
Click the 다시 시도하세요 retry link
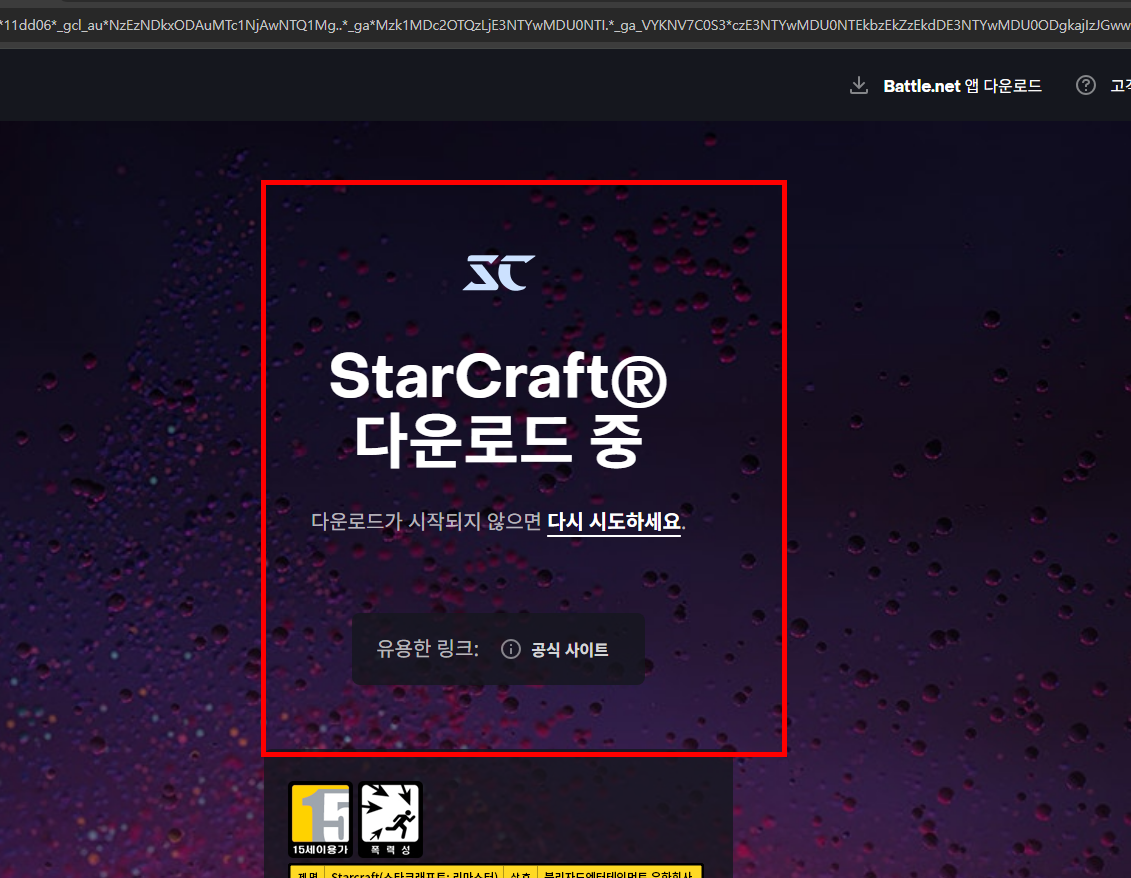tap(613, 521)
